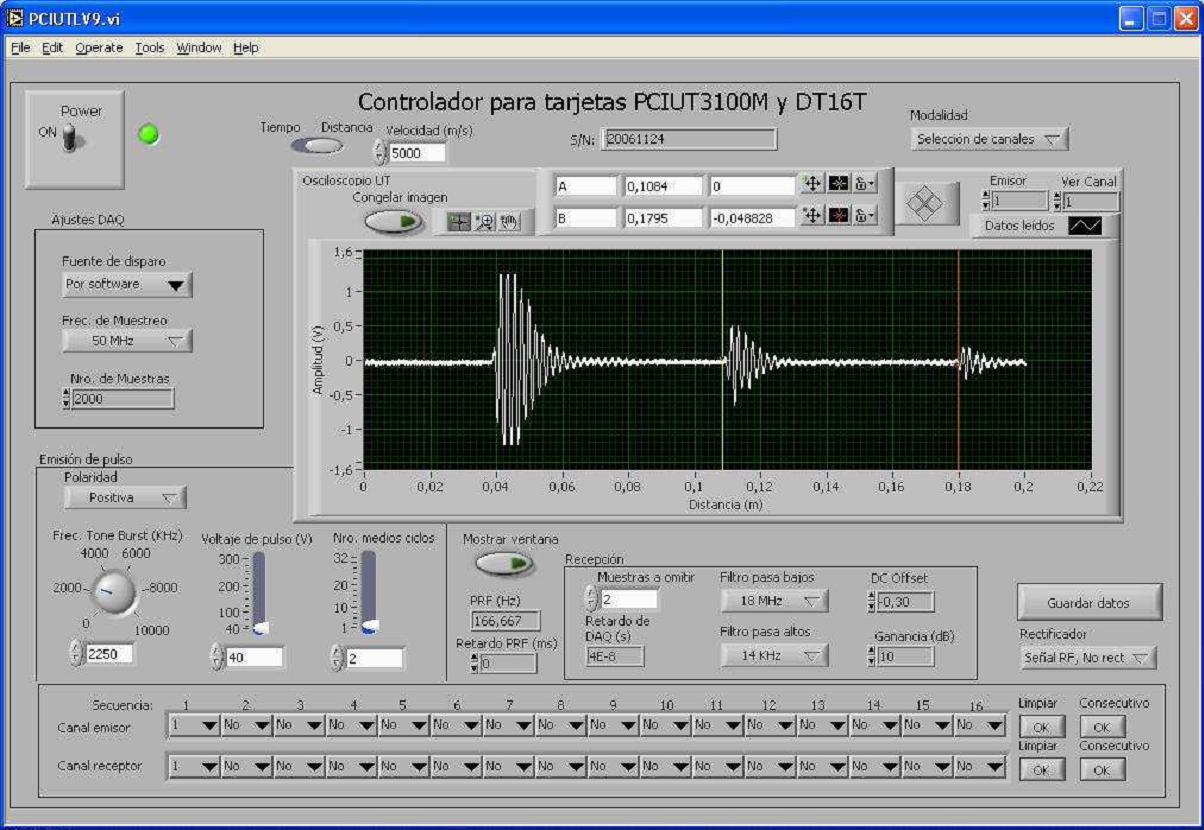
Task: Click cursor A move-selector icon
Action: point(812,185)
